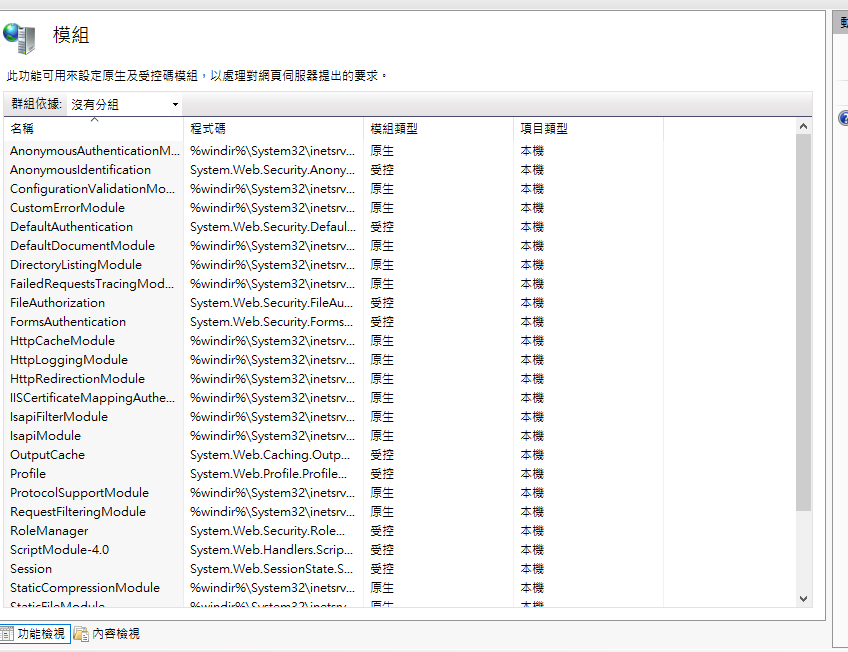Select the CustomErrorModule entry
The height and width of the screenshot is (652, 848).
pyautogui.click(x=68, y=208)
